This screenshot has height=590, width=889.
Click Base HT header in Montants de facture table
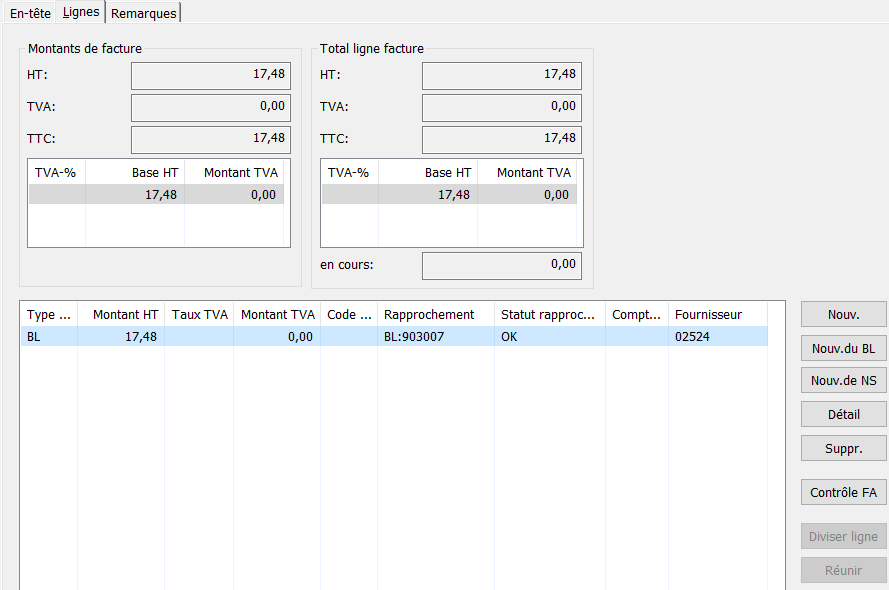135,173
